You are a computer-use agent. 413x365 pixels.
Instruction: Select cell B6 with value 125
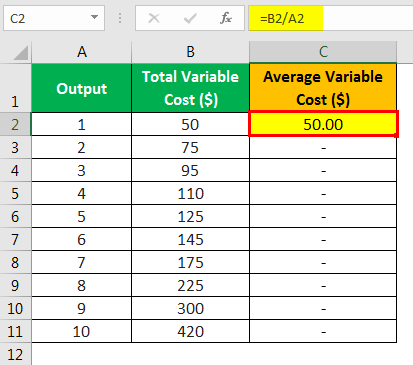(190, 216)
